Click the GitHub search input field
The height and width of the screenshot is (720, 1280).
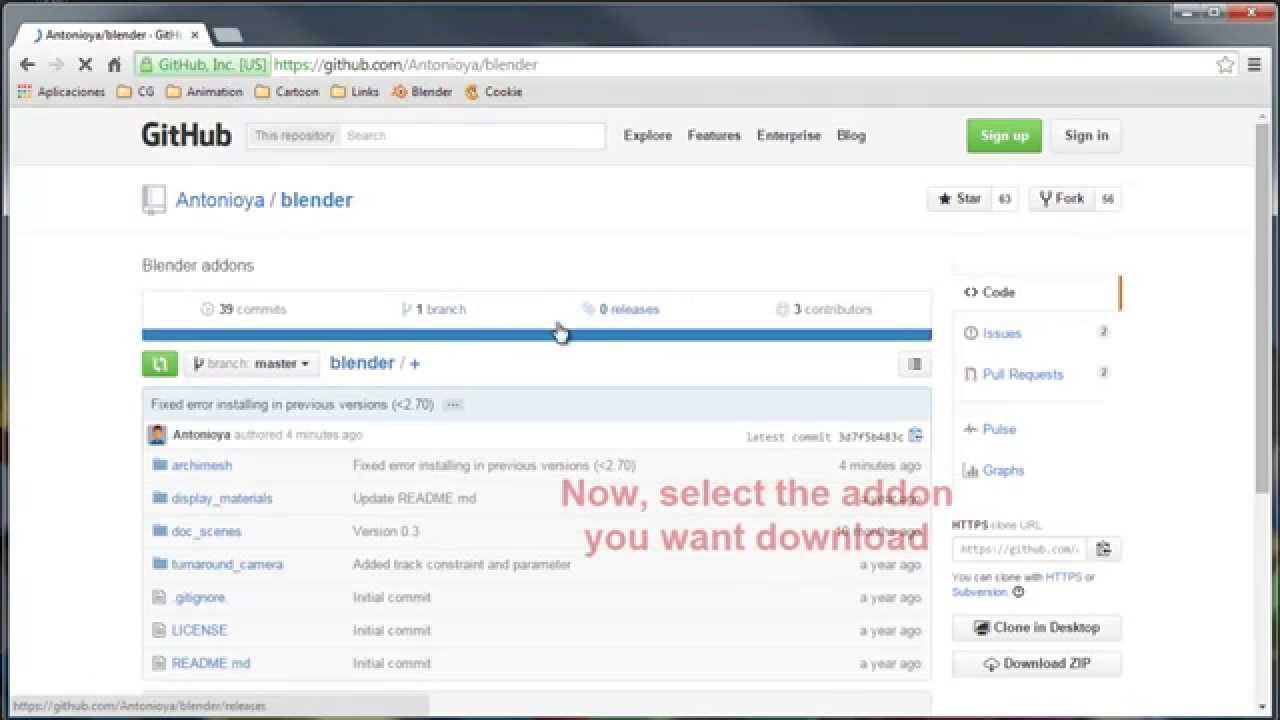(x=473, y=136)
